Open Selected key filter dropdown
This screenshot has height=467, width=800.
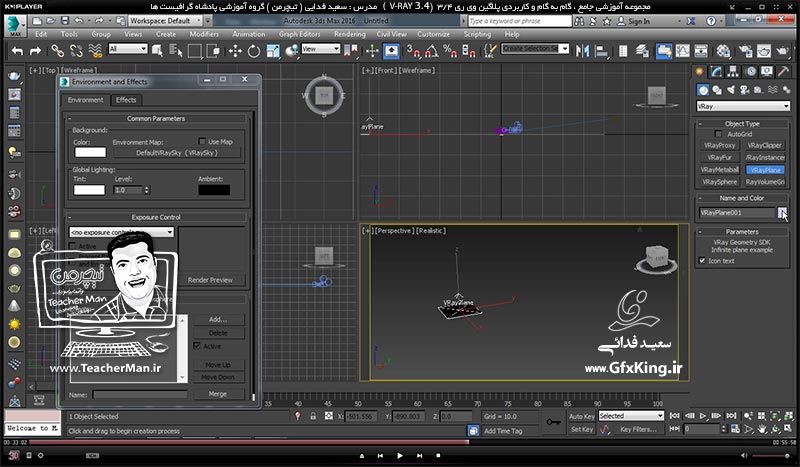pos(631,416)
